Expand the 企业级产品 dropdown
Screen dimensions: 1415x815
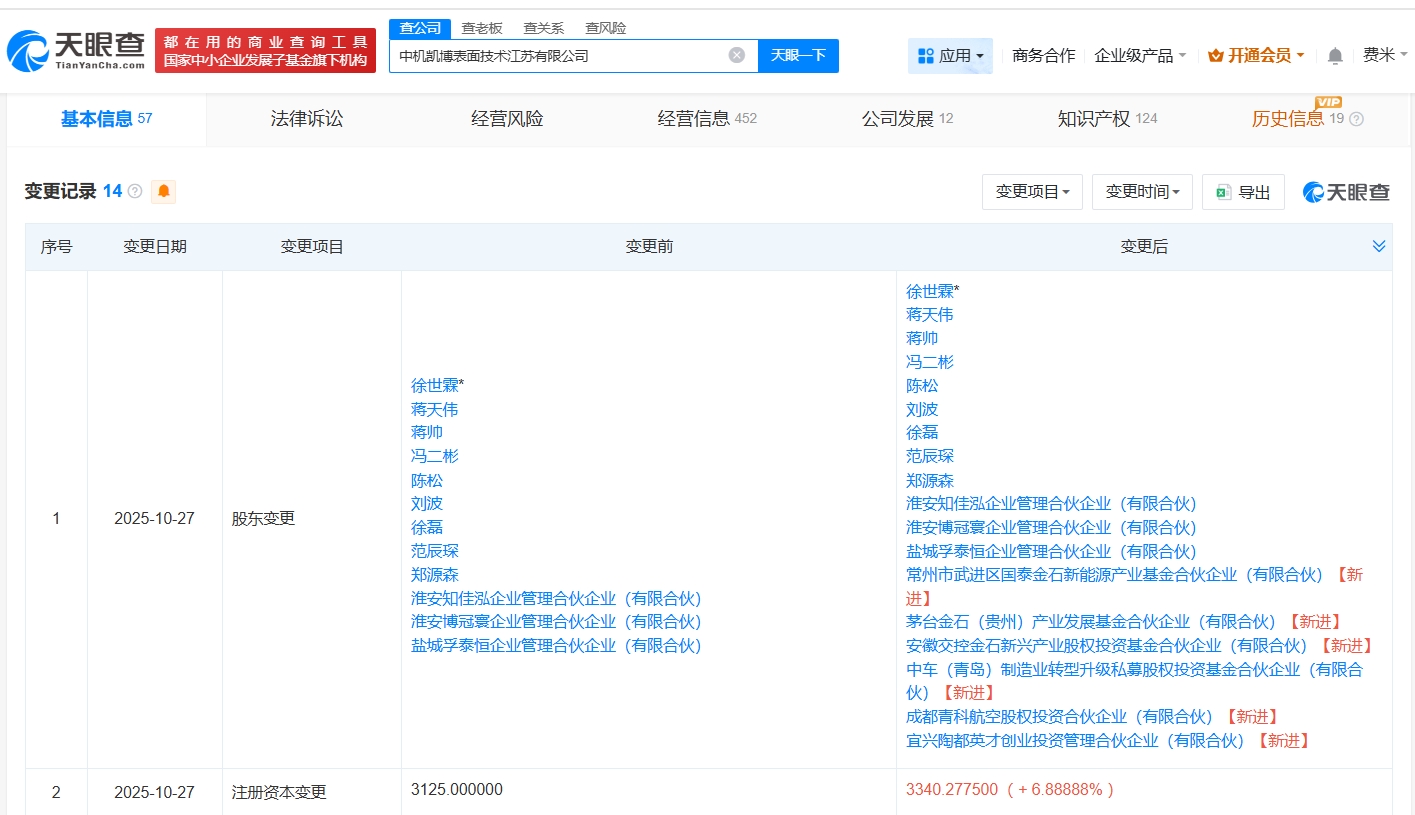tap(1135, 56)
